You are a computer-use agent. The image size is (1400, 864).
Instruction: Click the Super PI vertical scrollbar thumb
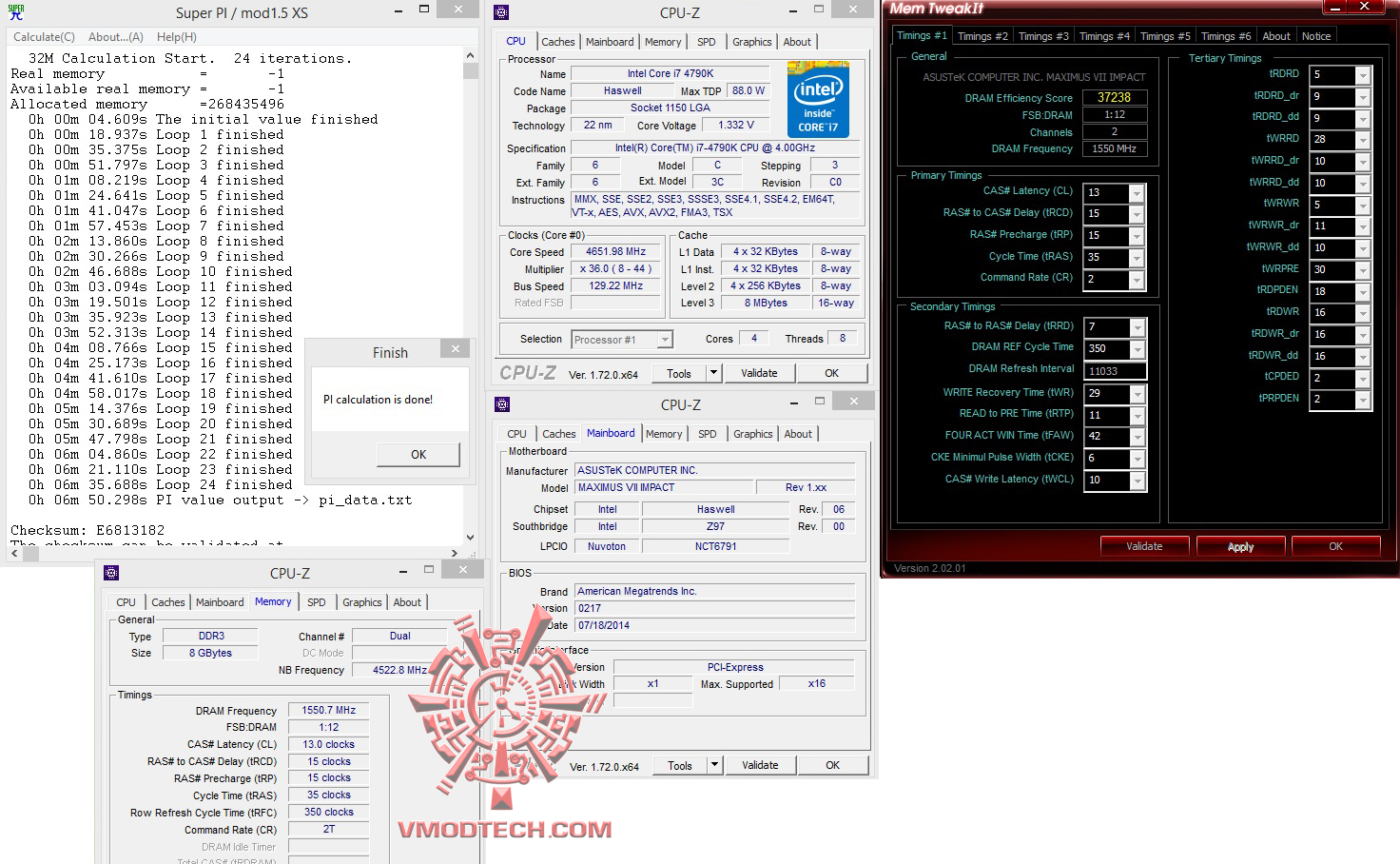(470, 70)
